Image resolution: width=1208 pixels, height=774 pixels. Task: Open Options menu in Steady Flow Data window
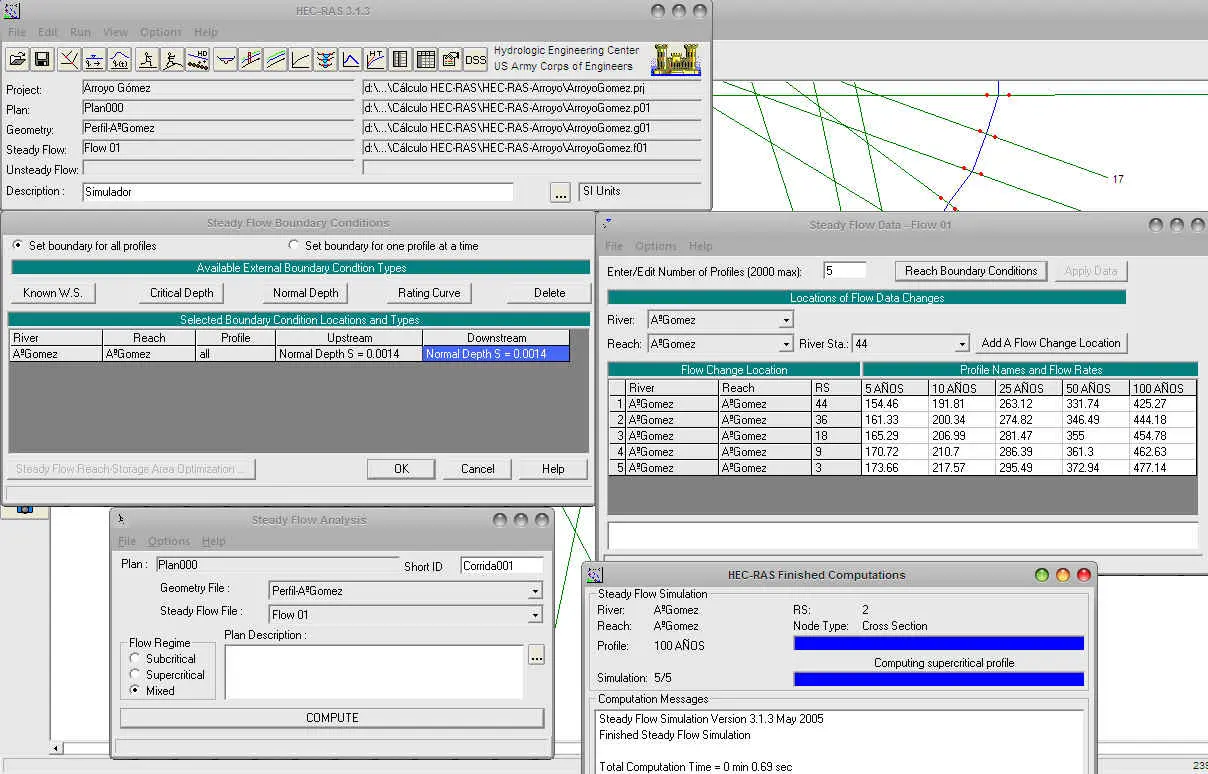pyautogui.click(x=656, y=246)
